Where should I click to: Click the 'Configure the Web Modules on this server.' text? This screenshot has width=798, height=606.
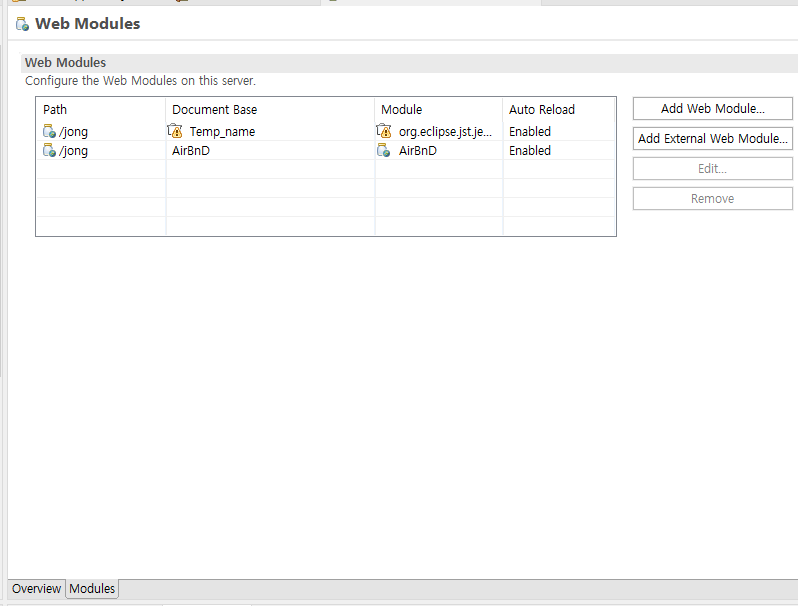140,81
